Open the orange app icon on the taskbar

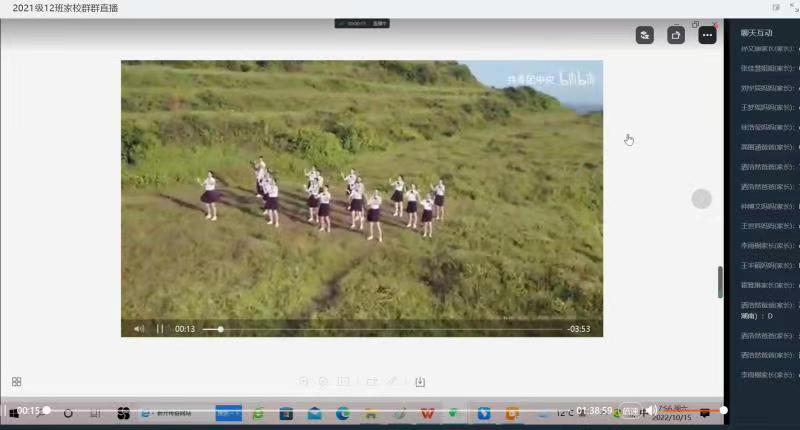tap(512, 413)
